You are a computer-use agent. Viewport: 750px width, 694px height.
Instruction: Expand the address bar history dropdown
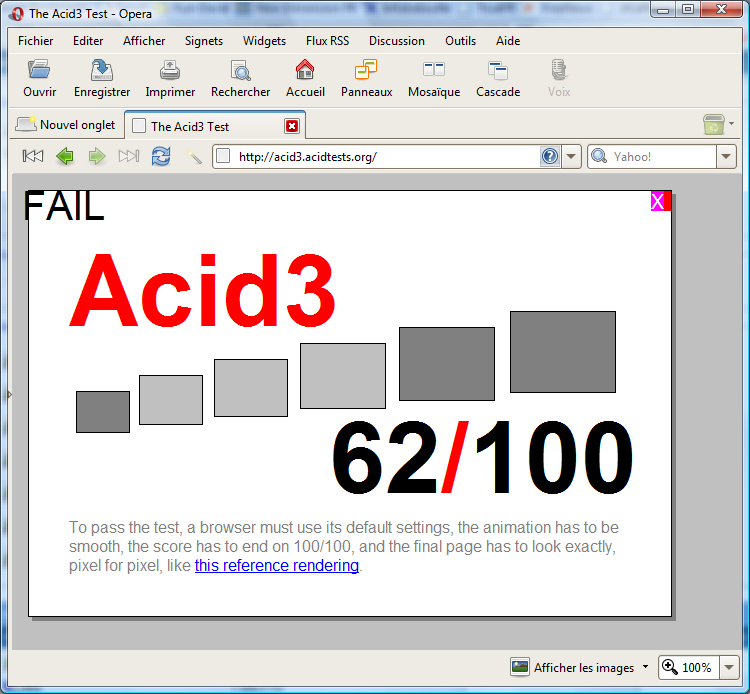point(571,156)
